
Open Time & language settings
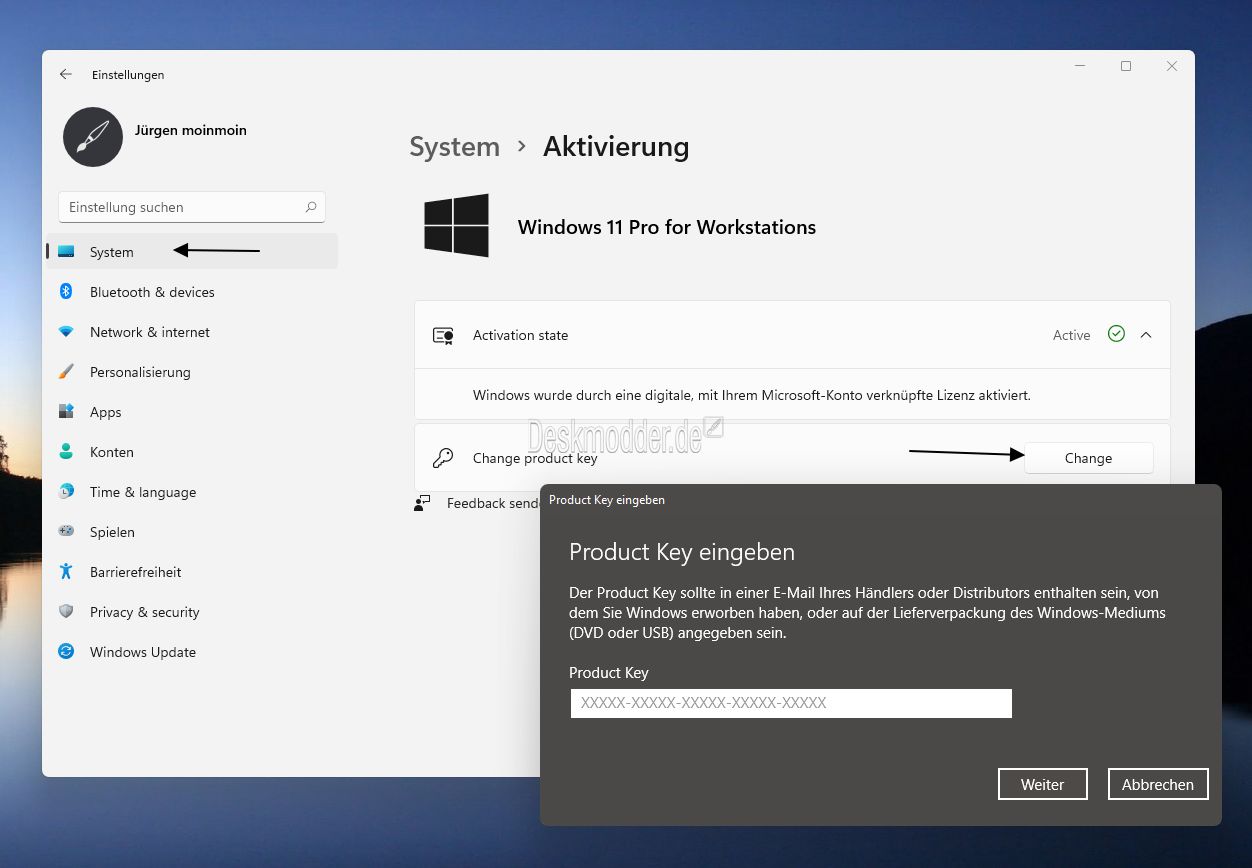tap(192, 492)
